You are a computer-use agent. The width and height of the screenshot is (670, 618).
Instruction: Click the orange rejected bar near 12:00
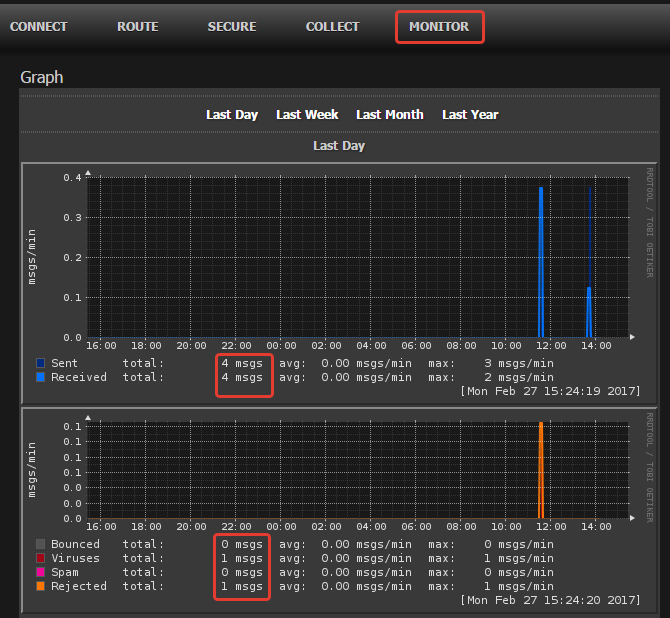tap(541, 470)
